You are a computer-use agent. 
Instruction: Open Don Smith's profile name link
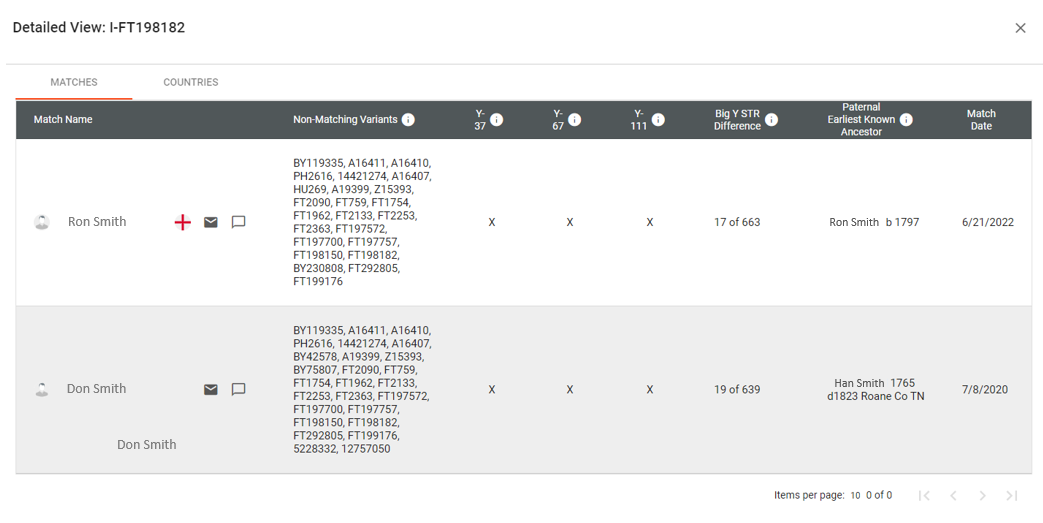tap(96, 389)
